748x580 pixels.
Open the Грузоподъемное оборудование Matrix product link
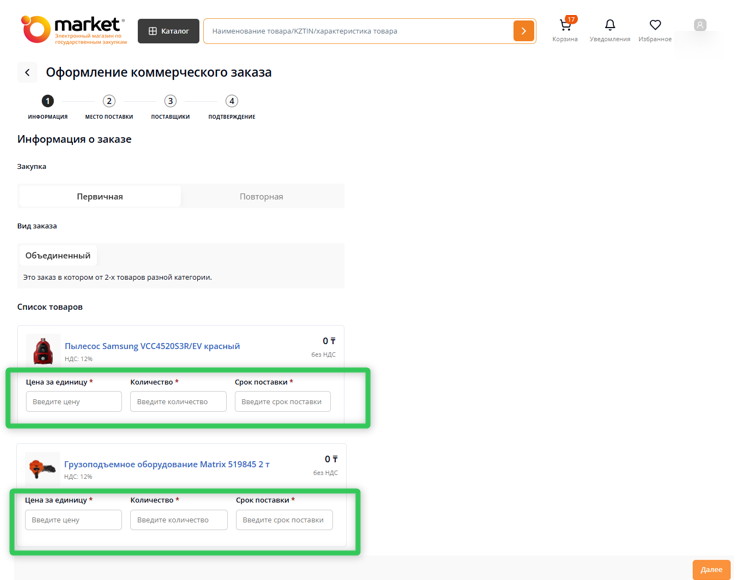[166, 464]
